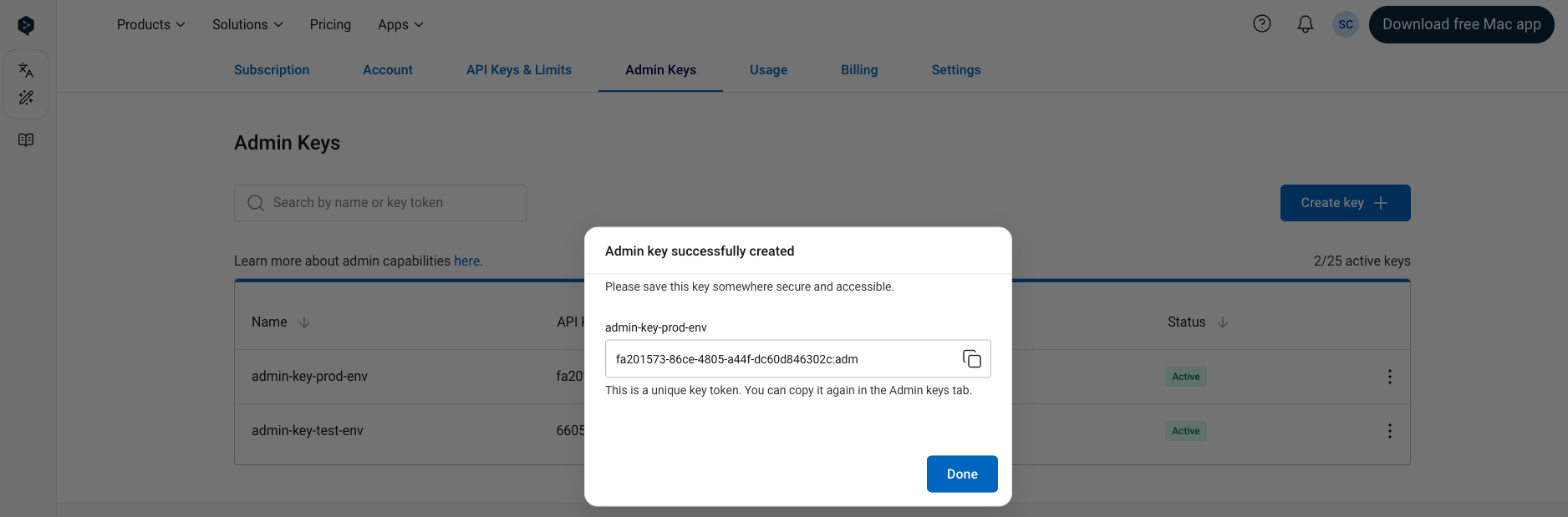This screenshot has height=517, width=1568.
Task: Click the Create key button
Action: click(1345, 203)
